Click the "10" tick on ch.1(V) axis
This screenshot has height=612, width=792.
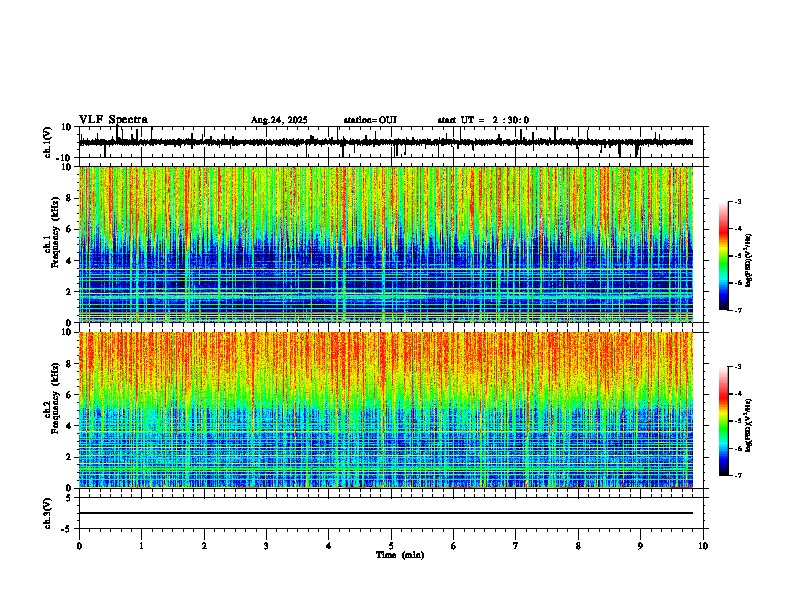coord(67,127)
